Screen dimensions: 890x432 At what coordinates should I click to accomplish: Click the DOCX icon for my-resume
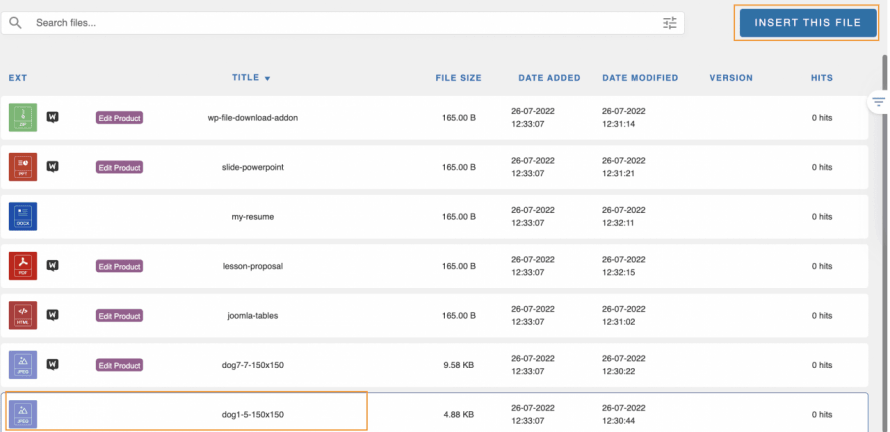[23, 216]
